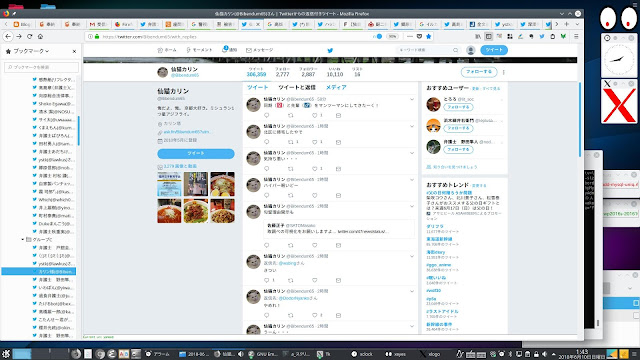Image resolution: width=640 pixels, height=360 pixels.
Task: Tick the checkbox in the window behind, lower right
Action: pos(636,303)
